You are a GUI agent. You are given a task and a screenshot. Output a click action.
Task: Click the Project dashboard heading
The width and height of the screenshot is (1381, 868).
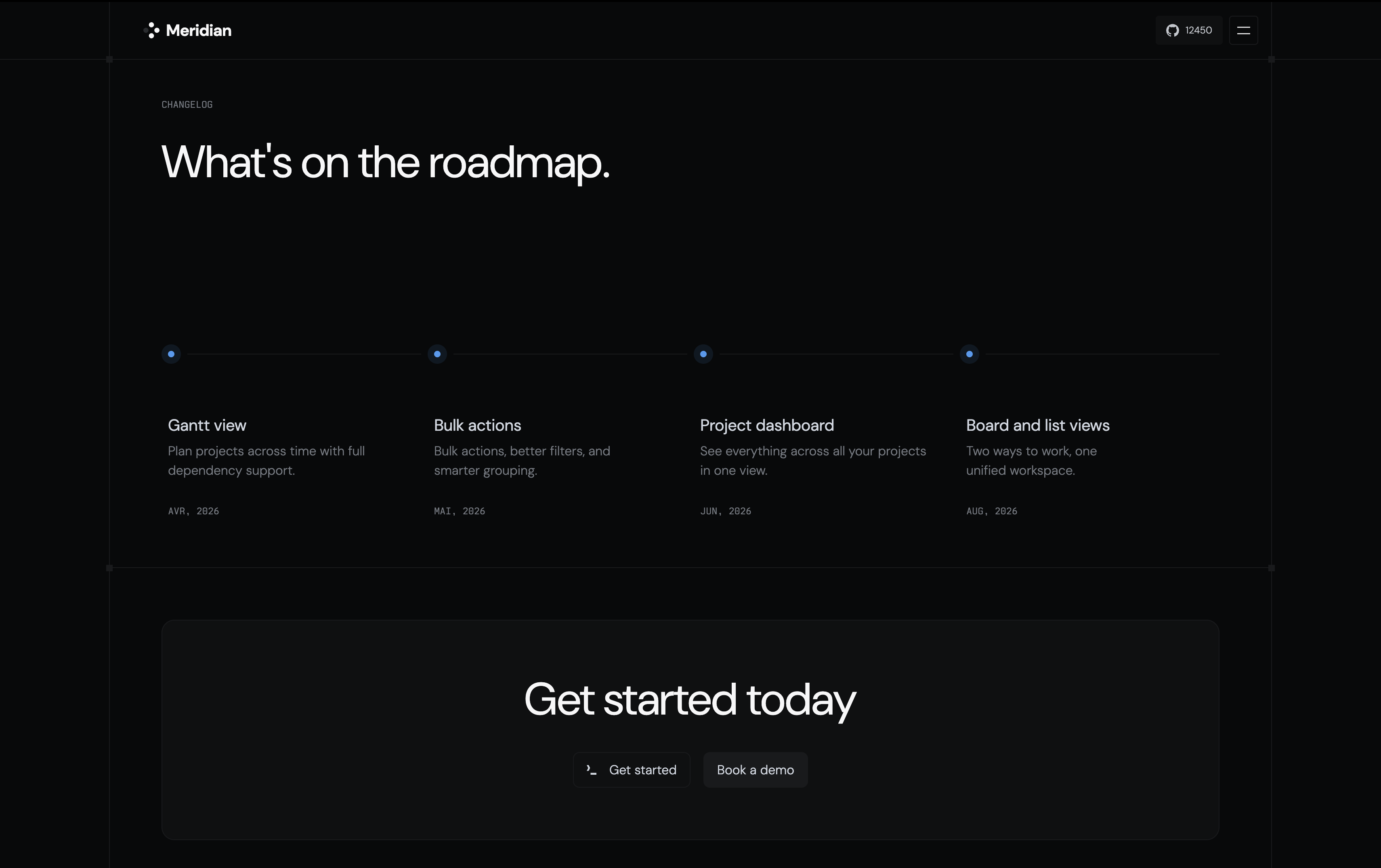pos(767,426)
